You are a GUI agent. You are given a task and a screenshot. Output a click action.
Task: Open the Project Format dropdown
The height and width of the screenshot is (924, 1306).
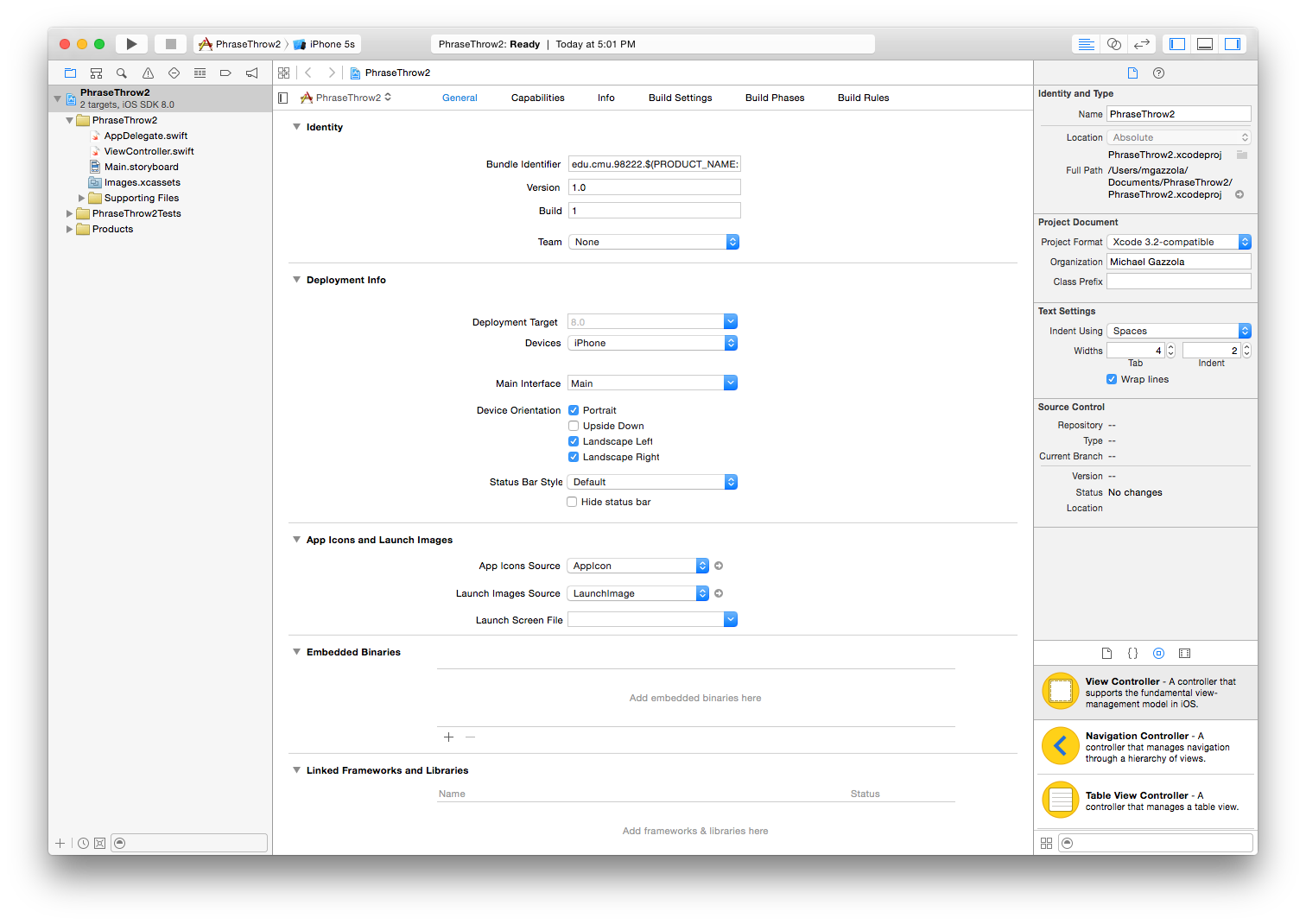point(1179,242)
